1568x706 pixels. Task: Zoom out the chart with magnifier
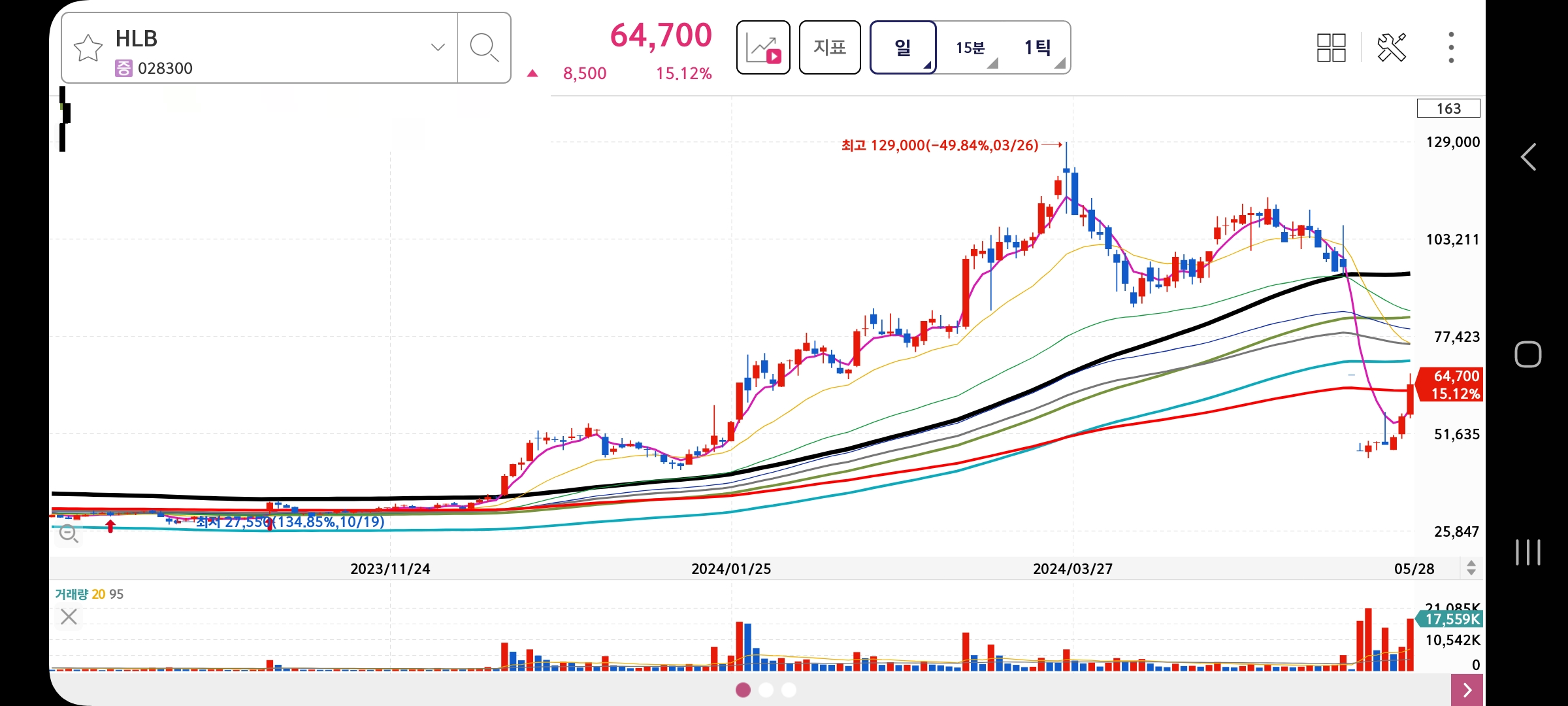(x=69, y=534)
